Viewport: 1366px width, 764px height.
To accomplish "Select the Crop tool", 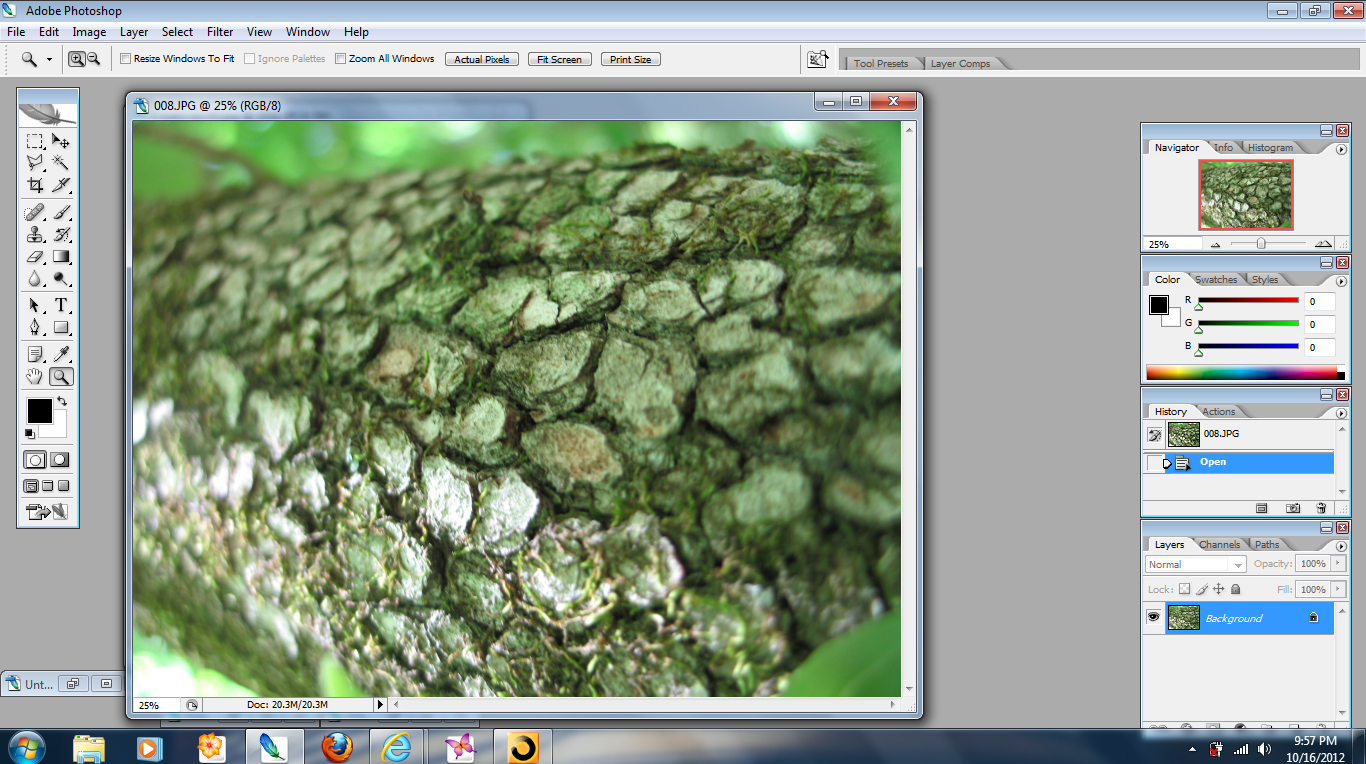I will pos(35,184).
